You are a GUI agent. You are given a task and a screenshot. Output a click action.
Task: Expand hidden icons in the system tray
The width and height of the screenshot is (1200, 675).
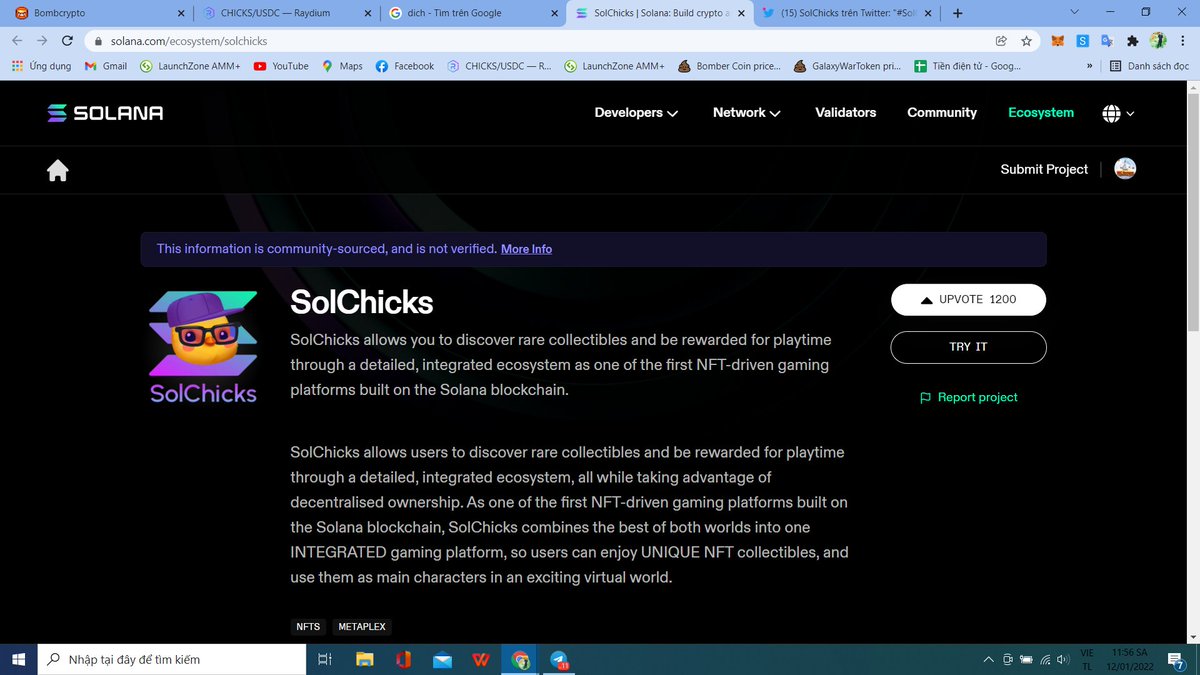click(x=989, y=659)
